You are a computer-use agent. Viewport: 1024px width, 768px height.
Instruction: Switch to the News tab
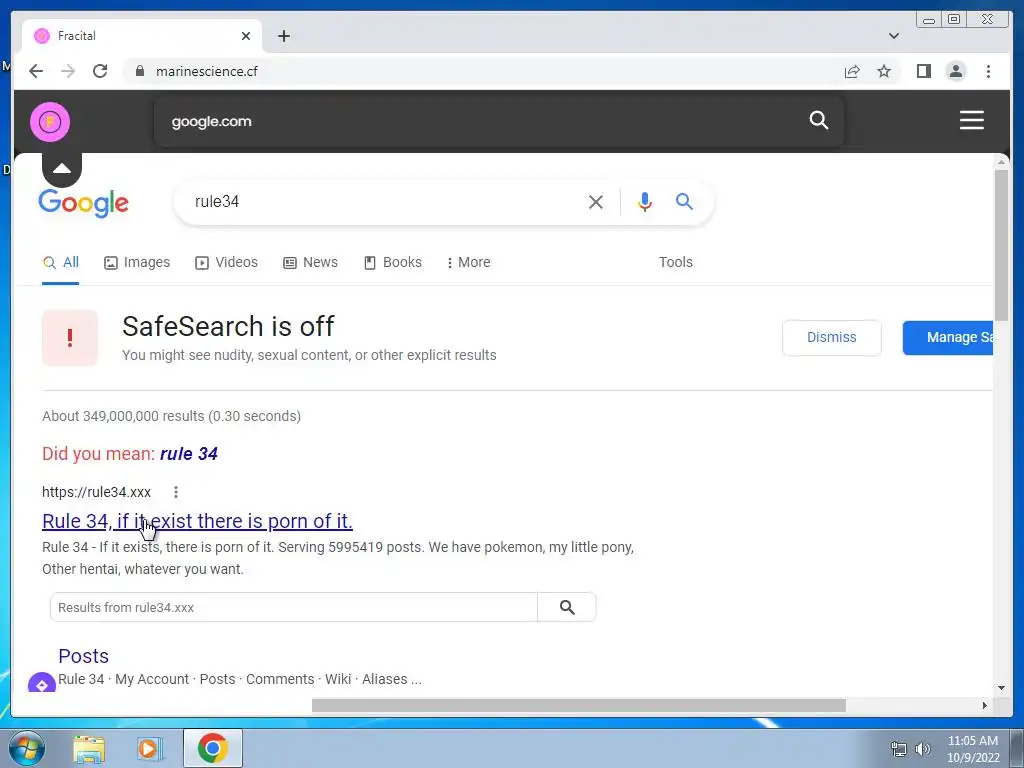[310, 263]
